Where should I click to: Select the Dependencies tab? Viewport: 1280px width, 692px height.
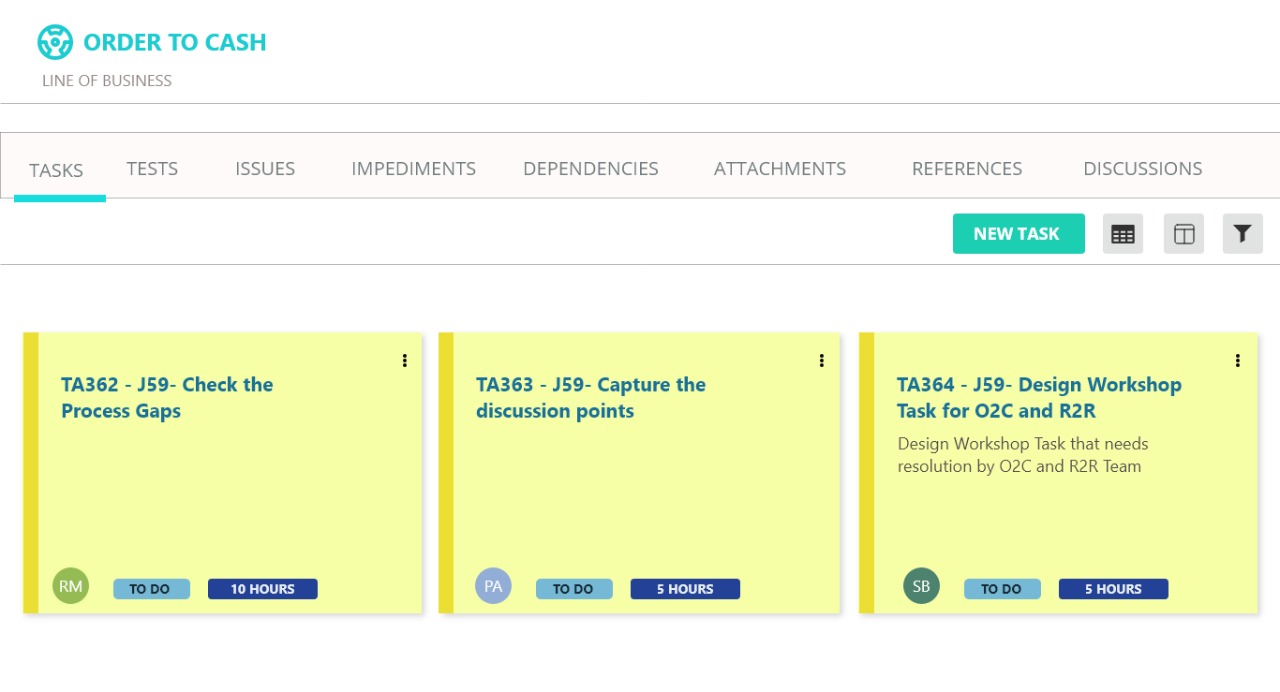coord(590,169)
